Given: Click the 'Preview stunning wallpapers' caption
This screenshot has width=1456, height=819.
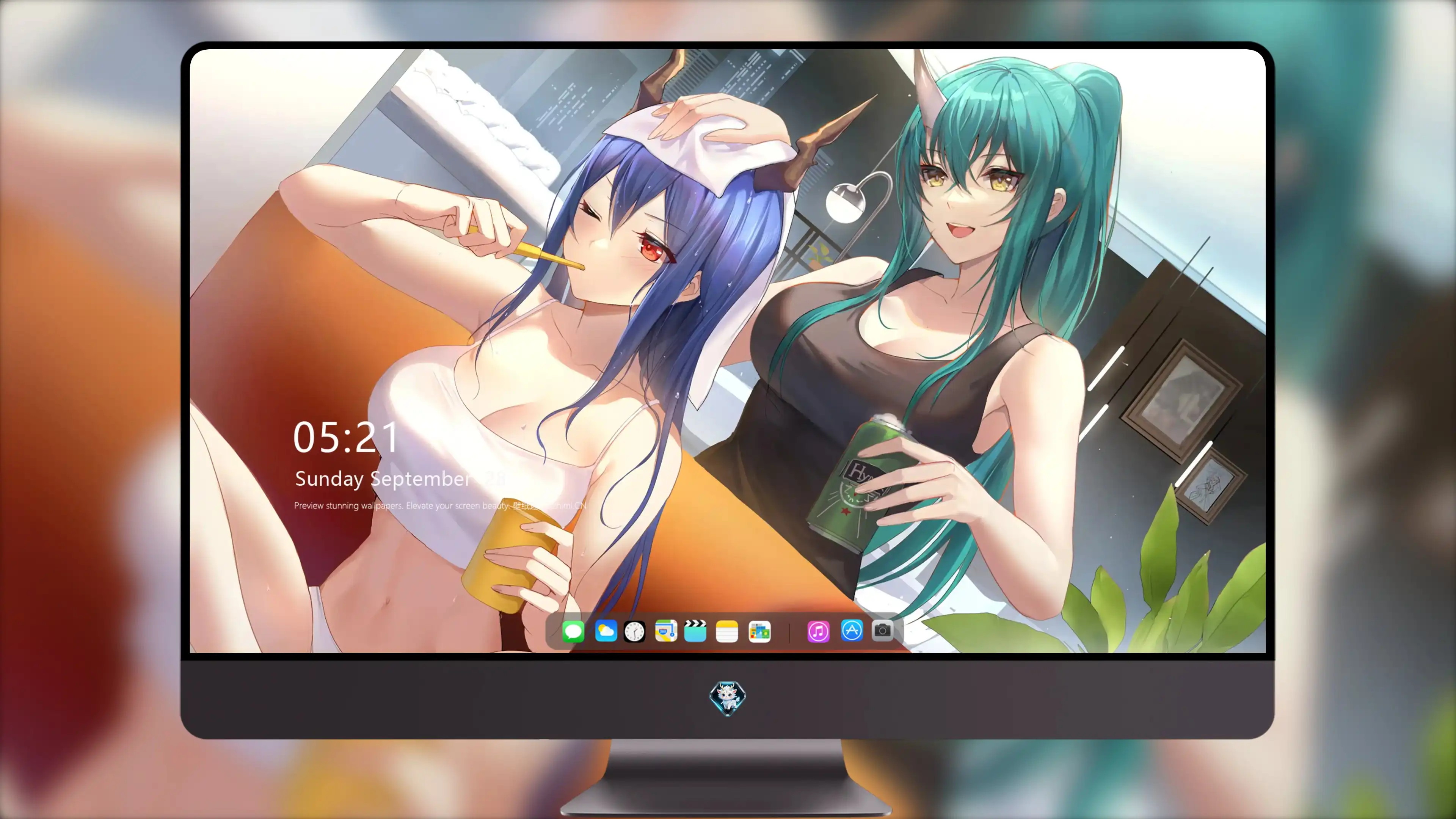Looking at the screenshot, I should [440, 505].
